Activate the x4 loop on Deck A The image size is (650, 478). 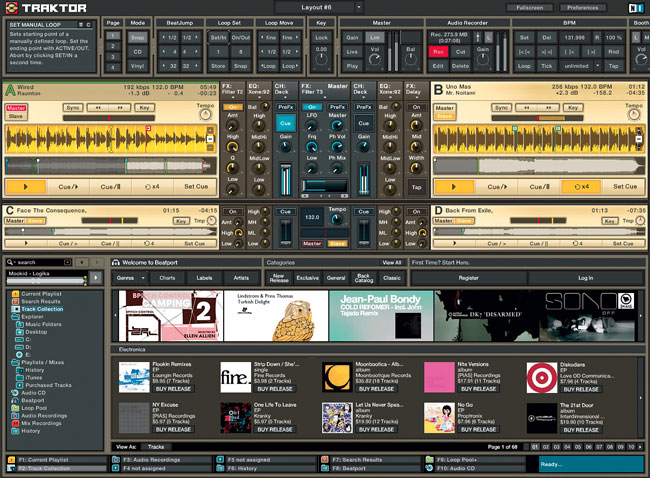152,187
